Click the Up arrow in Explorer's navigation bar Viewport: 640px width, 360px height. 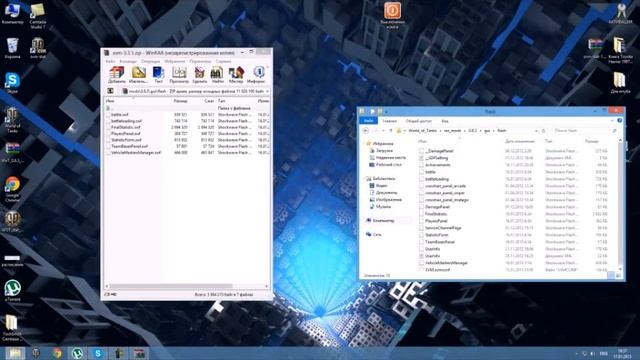[x=391, y=131]
